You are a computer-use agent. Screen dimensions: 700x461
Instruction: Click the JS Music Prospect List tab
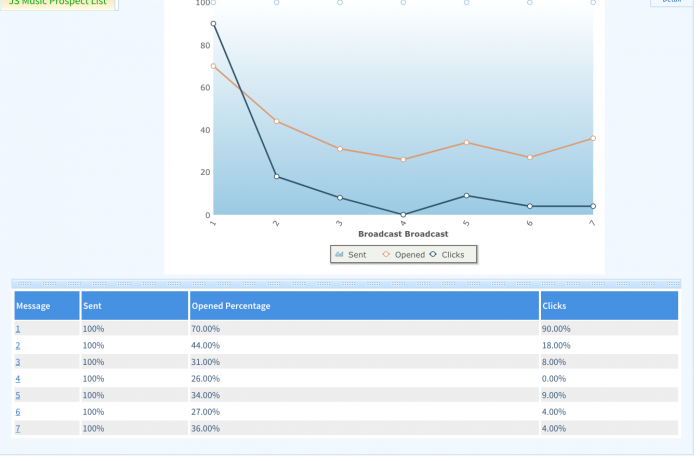(58, 4)
